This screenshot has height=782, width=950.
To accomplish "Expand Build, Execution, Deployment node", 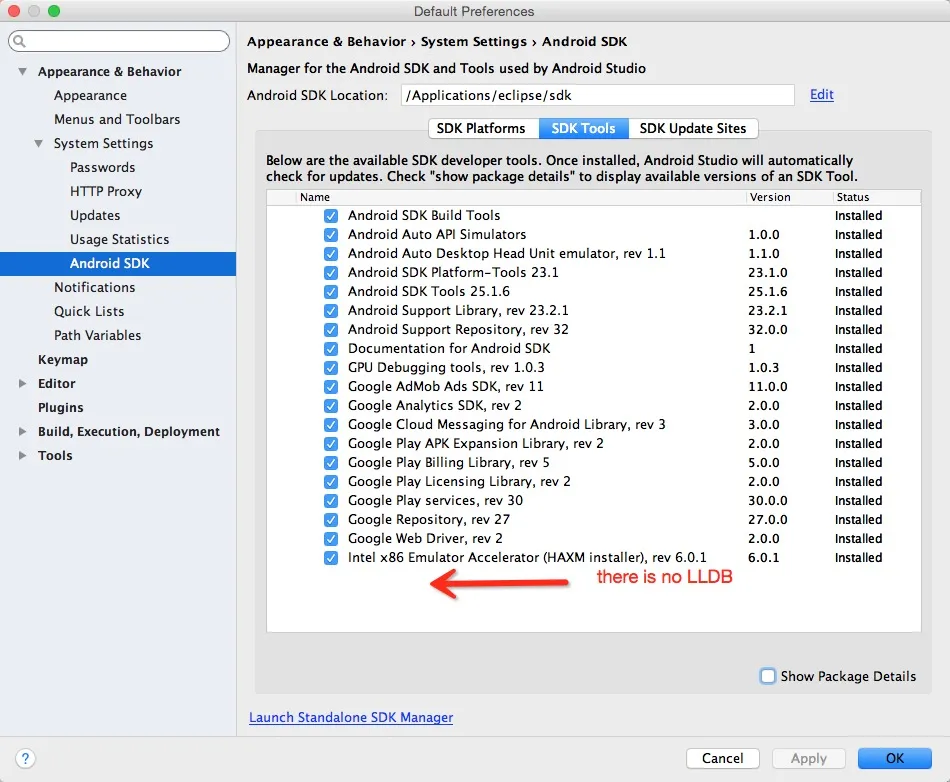I will coord(22,431).
